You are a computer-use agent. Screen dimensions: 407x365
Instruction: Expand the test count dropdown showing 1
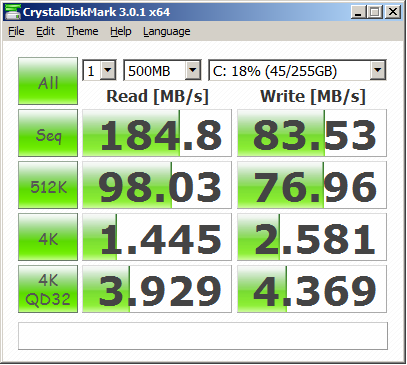[x=99, y=70]
